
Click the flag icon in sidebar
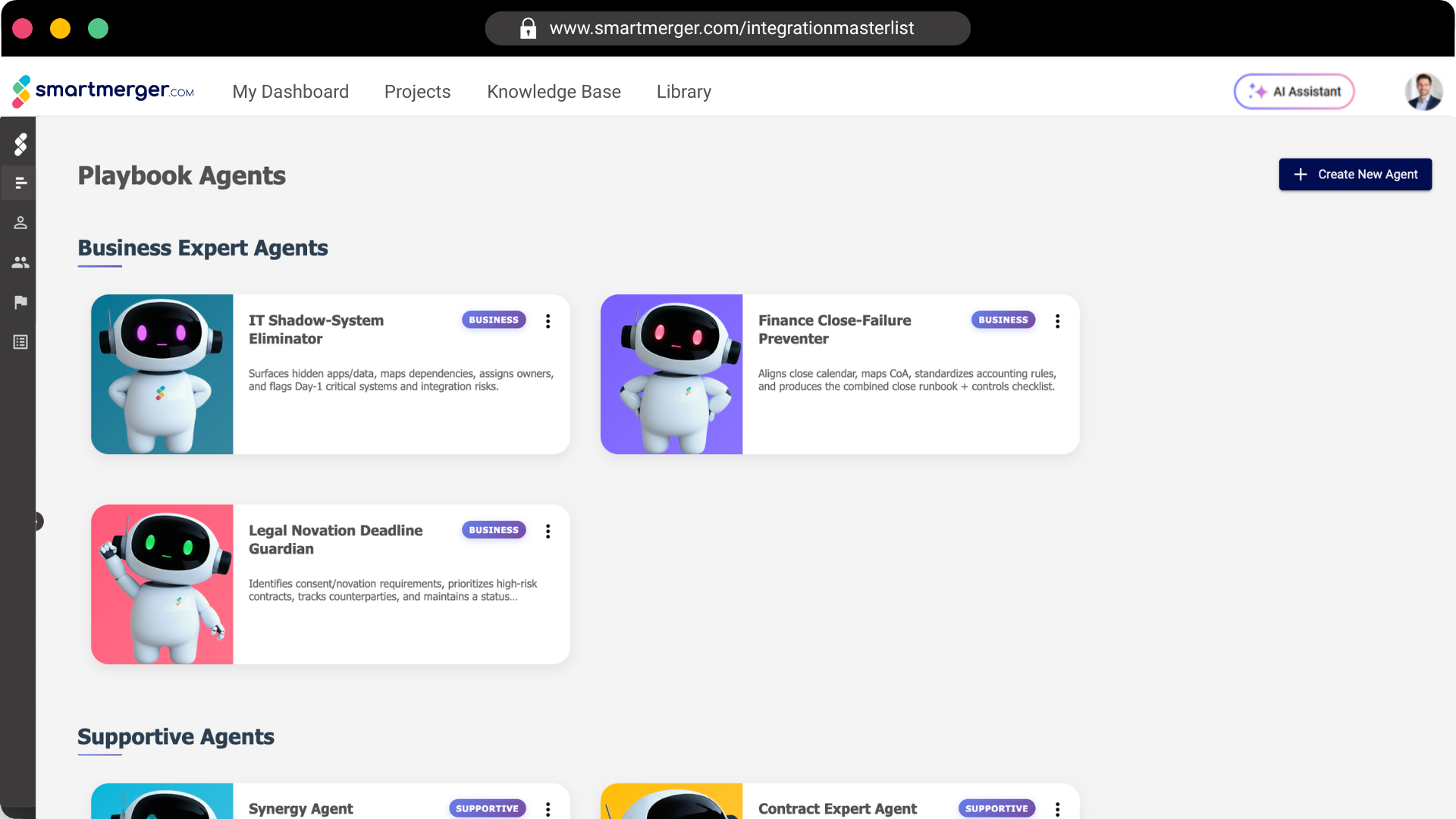[20, 303]
